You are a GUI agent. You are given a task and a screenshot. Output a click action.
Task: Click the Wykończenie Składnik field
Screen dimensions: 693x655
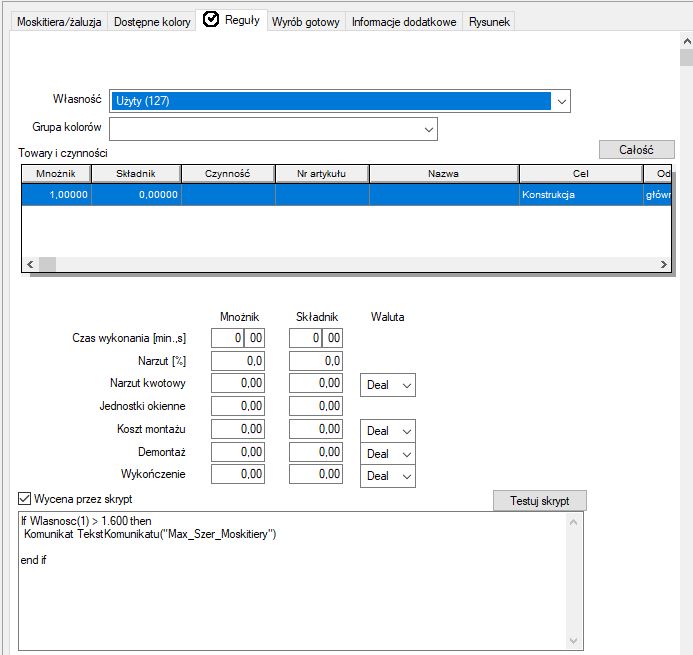(x=316, y=474)
